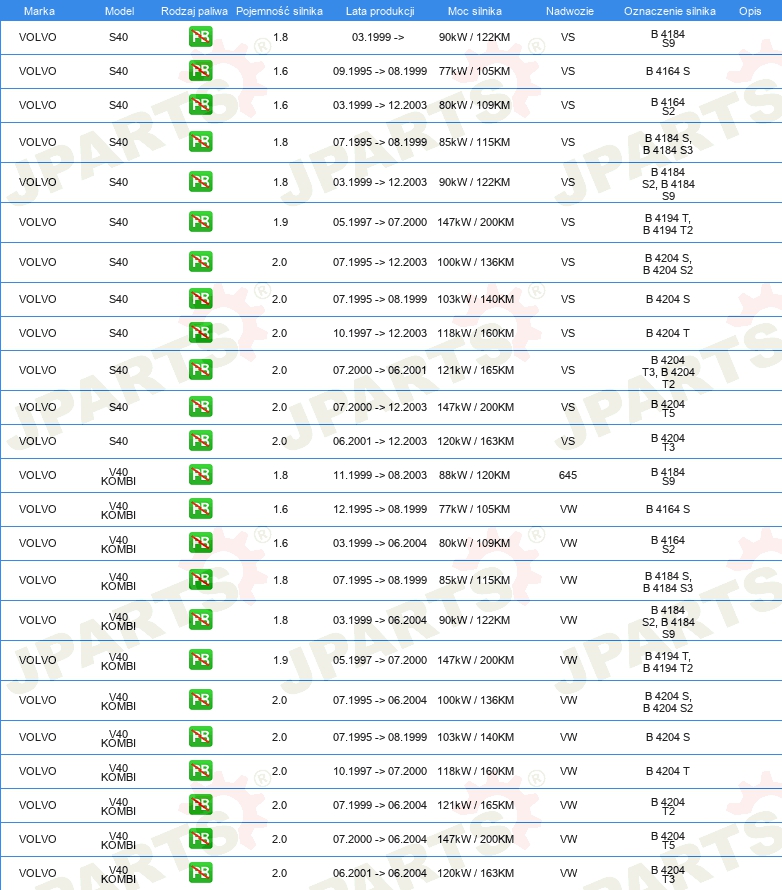Click '1.9' capacity in V40 KOMBI row

pyautogui.click(x=280, y=660)
